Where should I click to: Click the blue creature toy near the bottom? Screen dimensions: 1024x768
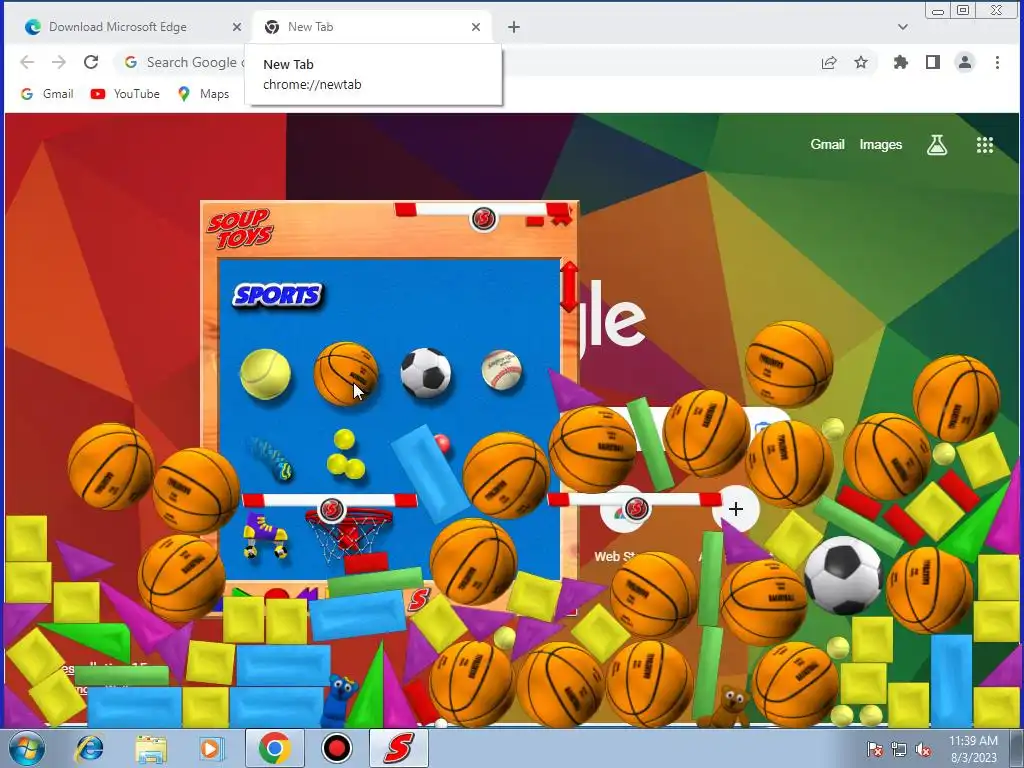coord(339,700)
